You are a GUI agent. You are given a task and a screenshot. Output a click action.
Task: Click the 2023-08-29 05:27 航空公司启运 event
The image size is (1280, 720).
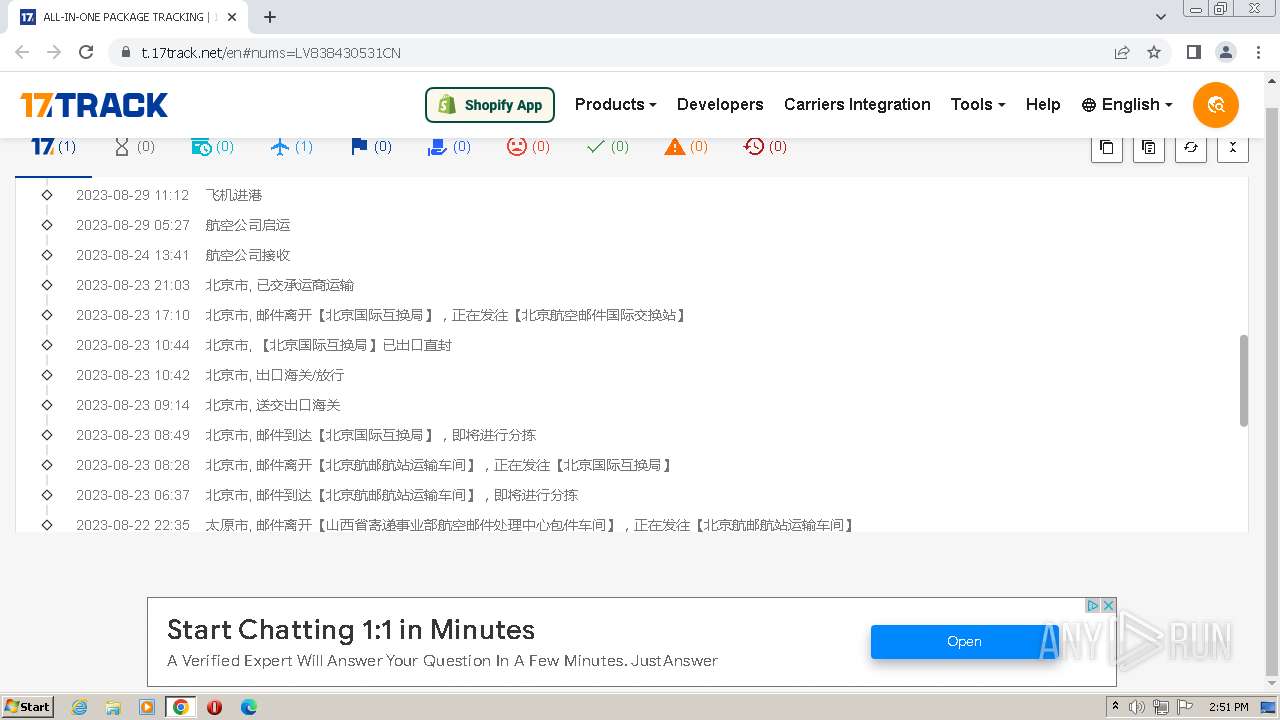(182, 225)
